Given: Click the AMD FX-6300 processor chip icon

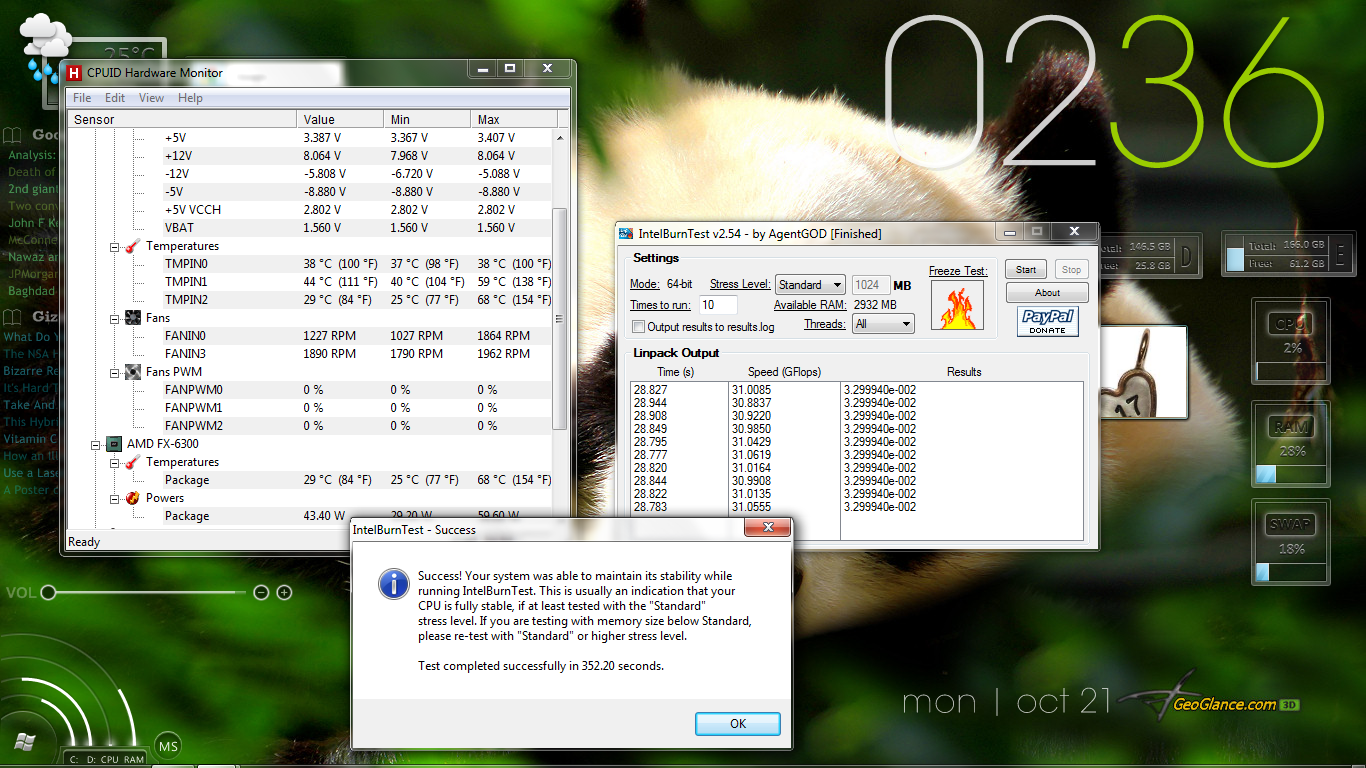Looking at the screenshot, I should [x=114, y=444].
